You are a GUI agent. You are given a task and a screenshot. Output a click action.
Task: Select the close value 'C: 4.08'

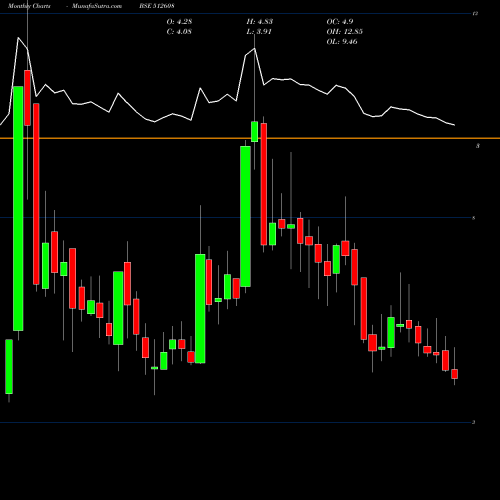pos(179,32)
